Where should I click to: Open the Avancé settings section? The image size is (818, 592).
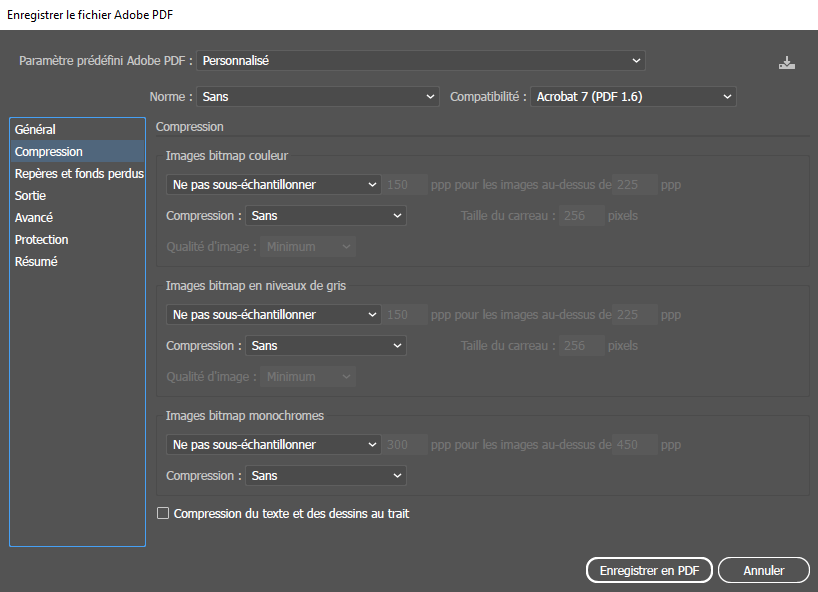34,218
